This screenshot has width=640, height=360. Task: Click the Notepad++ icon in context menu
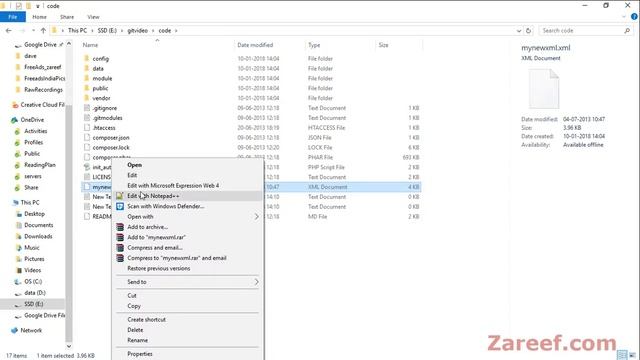[120, 196]
